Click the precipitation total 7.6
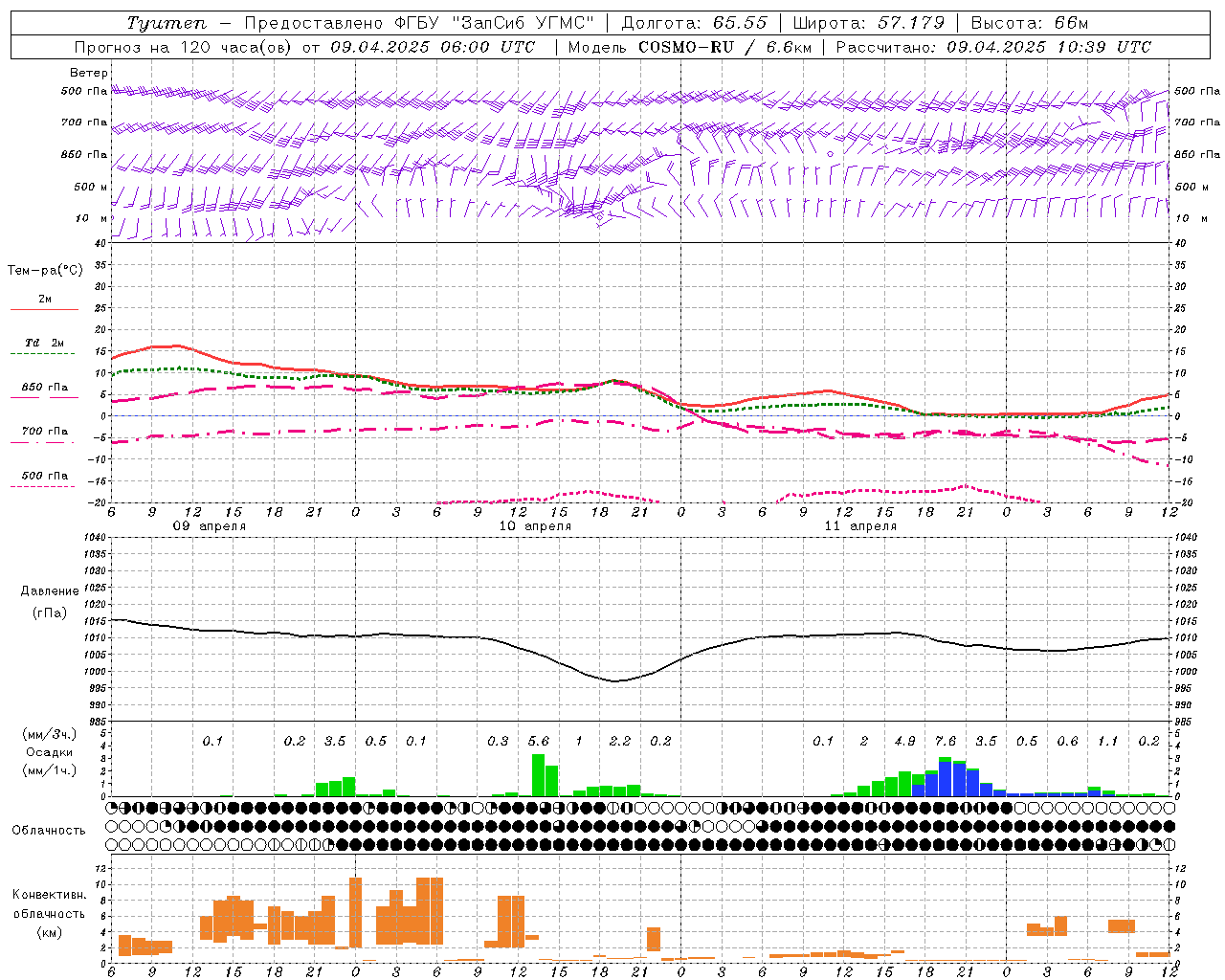This screenshot has width=1225, height=980. pyautogui.click(x=946, y=742)
